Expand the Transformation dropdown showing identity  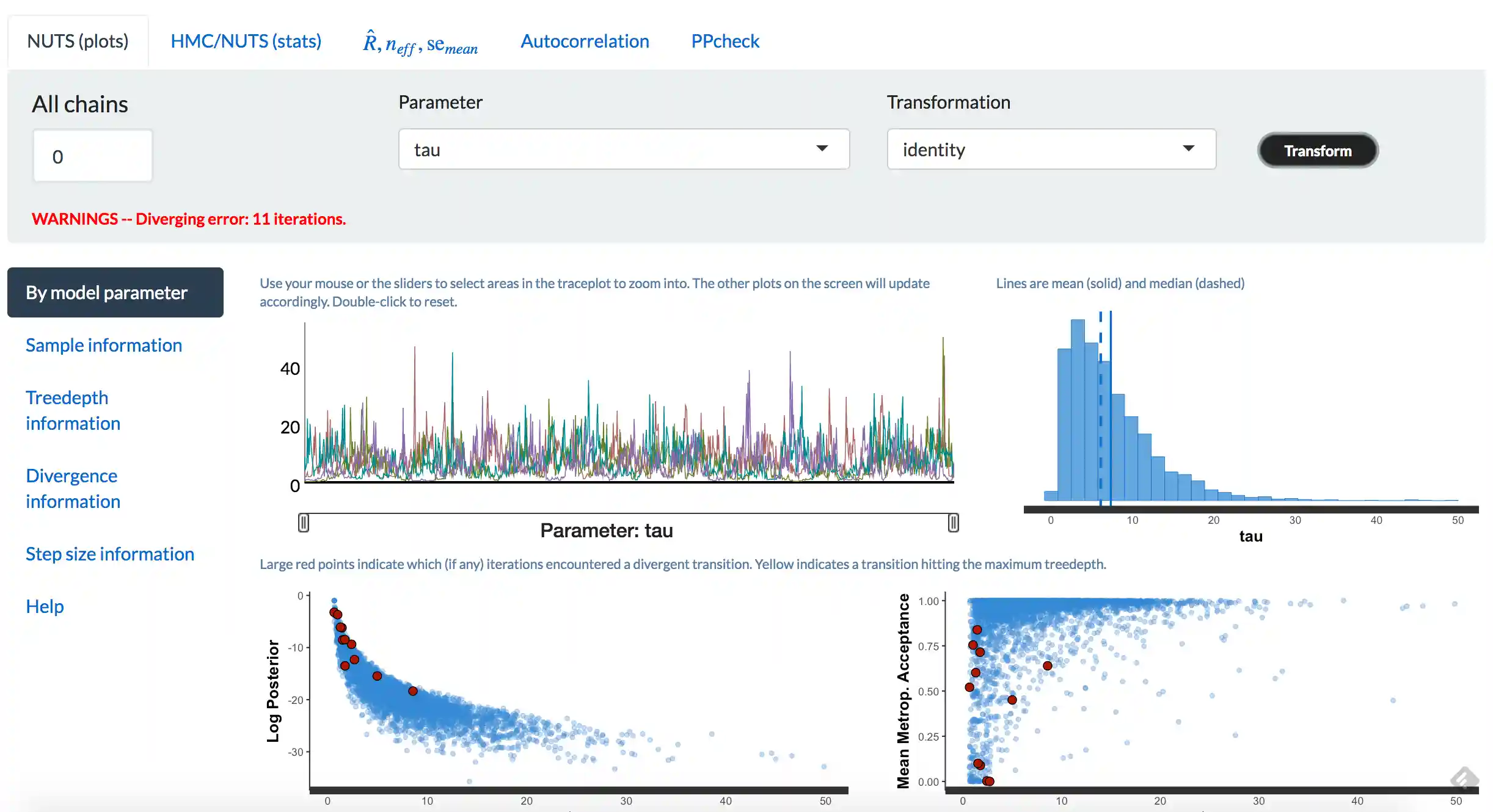pyautogui.click(x=1051, y=149)
